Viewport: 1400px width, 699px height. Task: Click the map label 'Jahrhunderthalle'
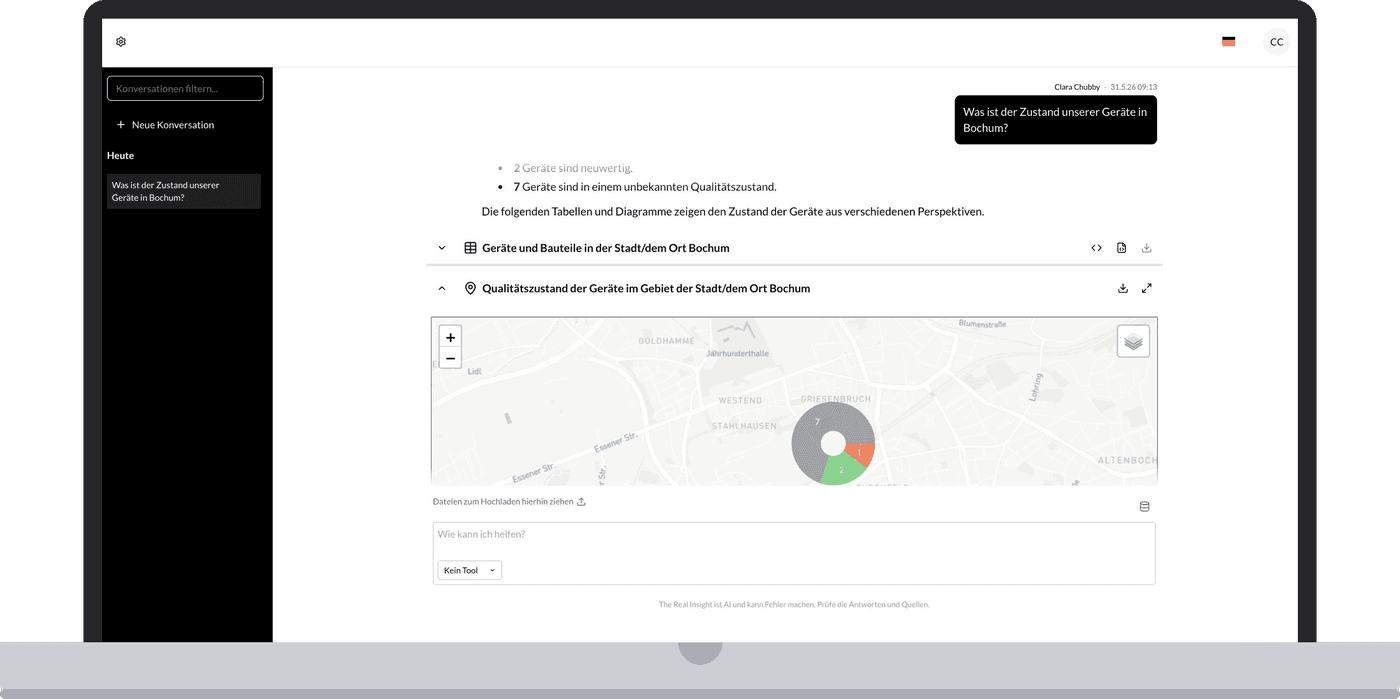(737, 353)
